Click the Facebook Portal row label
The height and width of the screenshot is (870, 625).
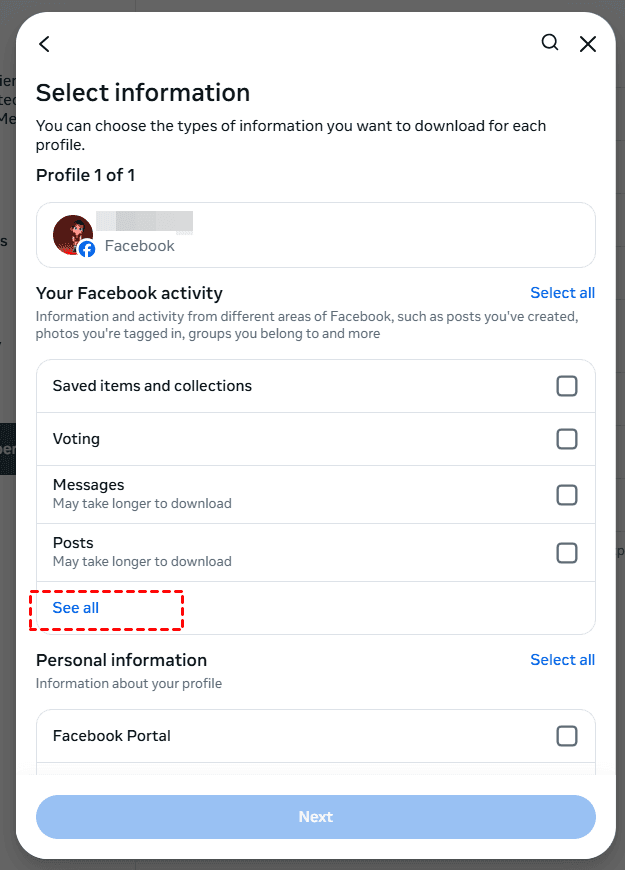[x=111, y=736]
